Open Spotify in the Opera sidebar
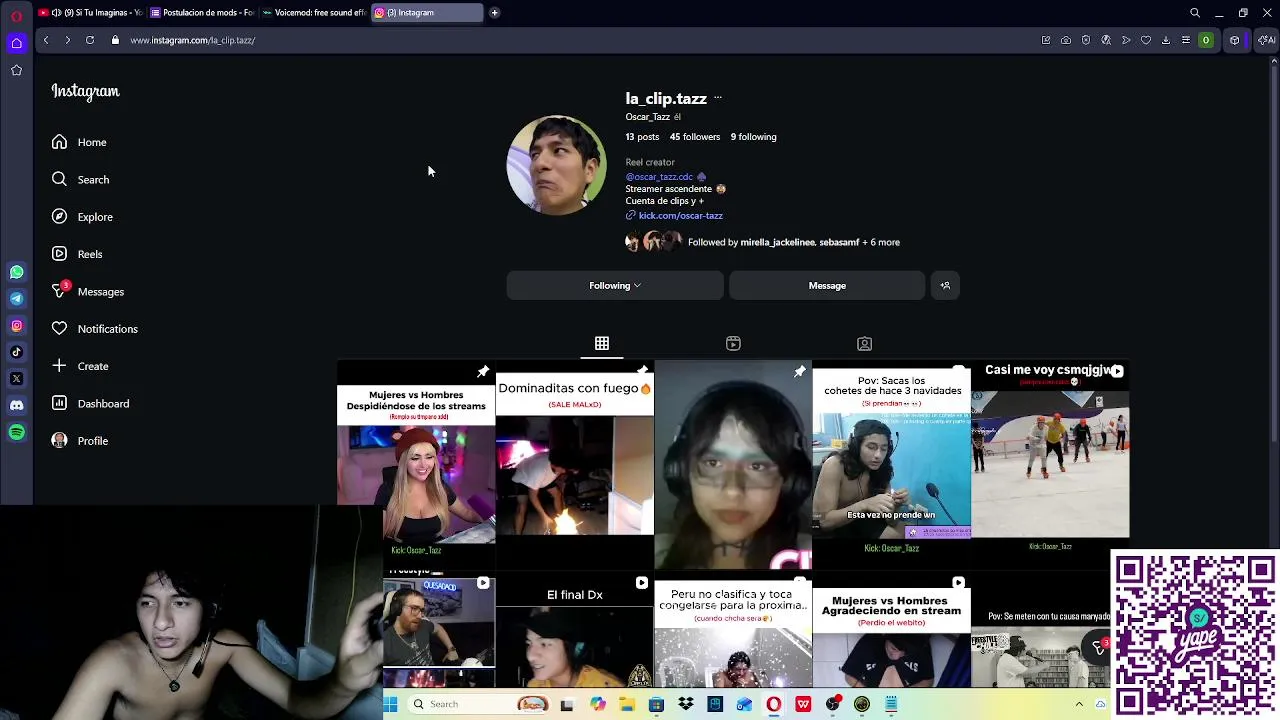 point(17,432)
